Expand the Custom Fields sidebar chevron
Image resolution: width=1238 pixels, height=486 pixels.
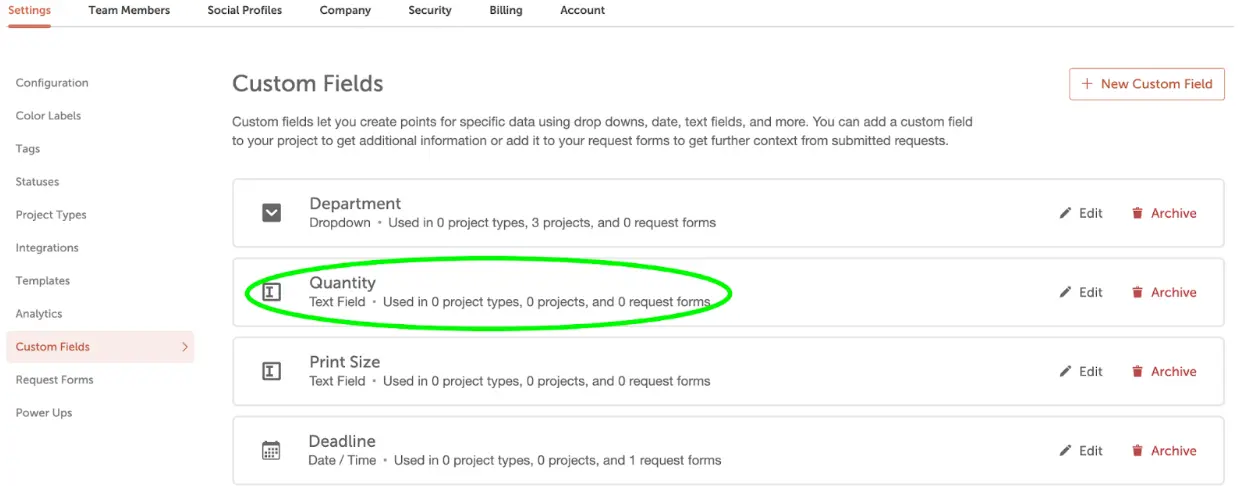click(x=184, y=347)
